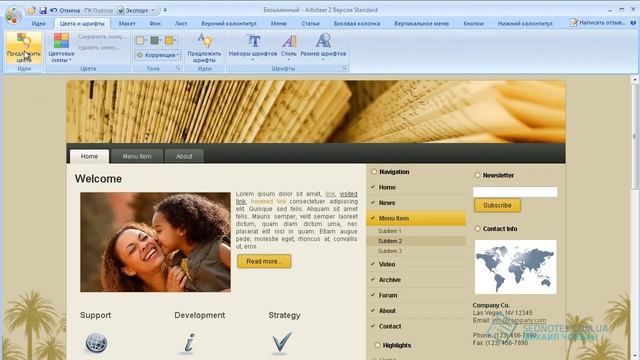Click the Highlights block header bullet
This screenshot has width=640, height=360.
point(378,345)
